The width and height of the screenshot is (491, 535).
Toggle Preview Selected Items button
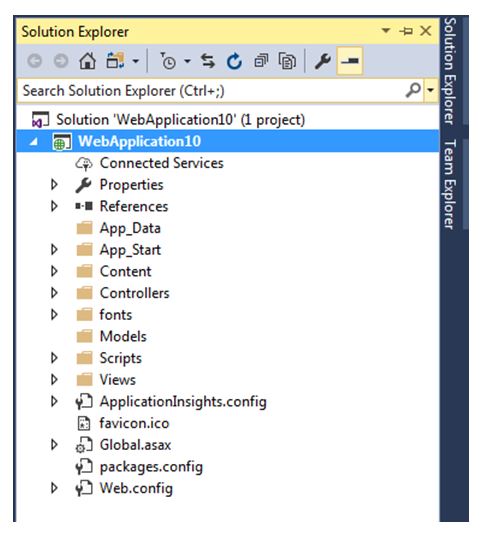pos(350,61)
